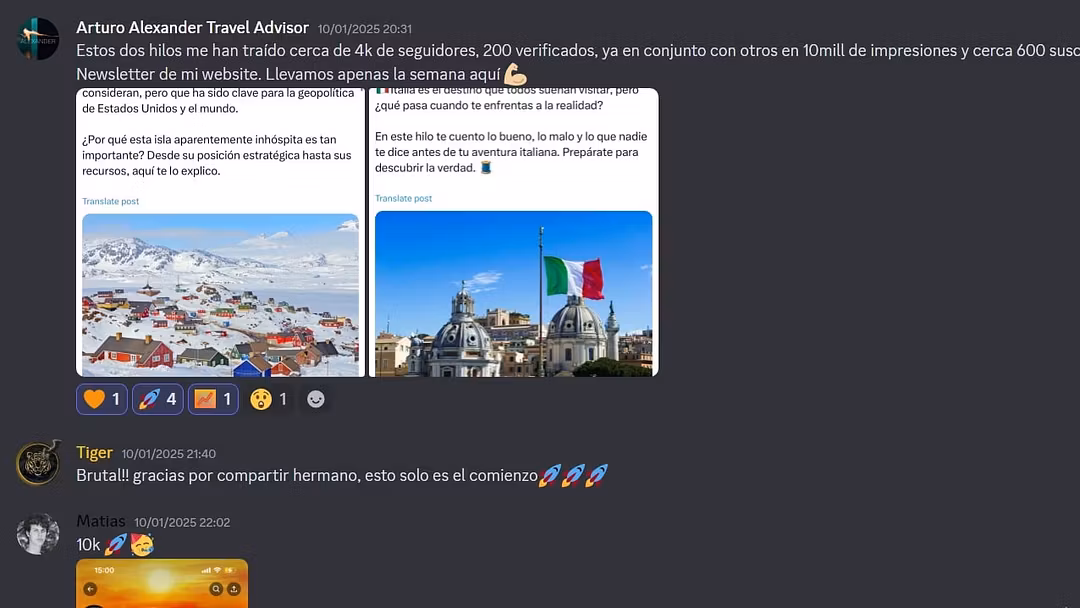The width and height of the screenshot is (1080, 608).
Task: Click the party face emoji in Matias's message
Action: point(143,545)
